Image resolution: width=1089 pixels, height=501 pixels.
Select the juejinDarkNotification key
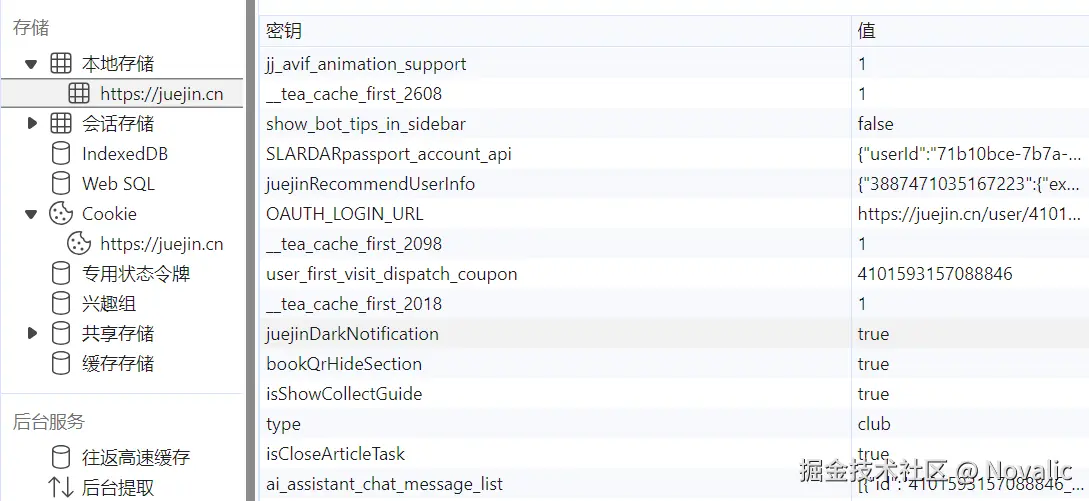tap(352, 334)
